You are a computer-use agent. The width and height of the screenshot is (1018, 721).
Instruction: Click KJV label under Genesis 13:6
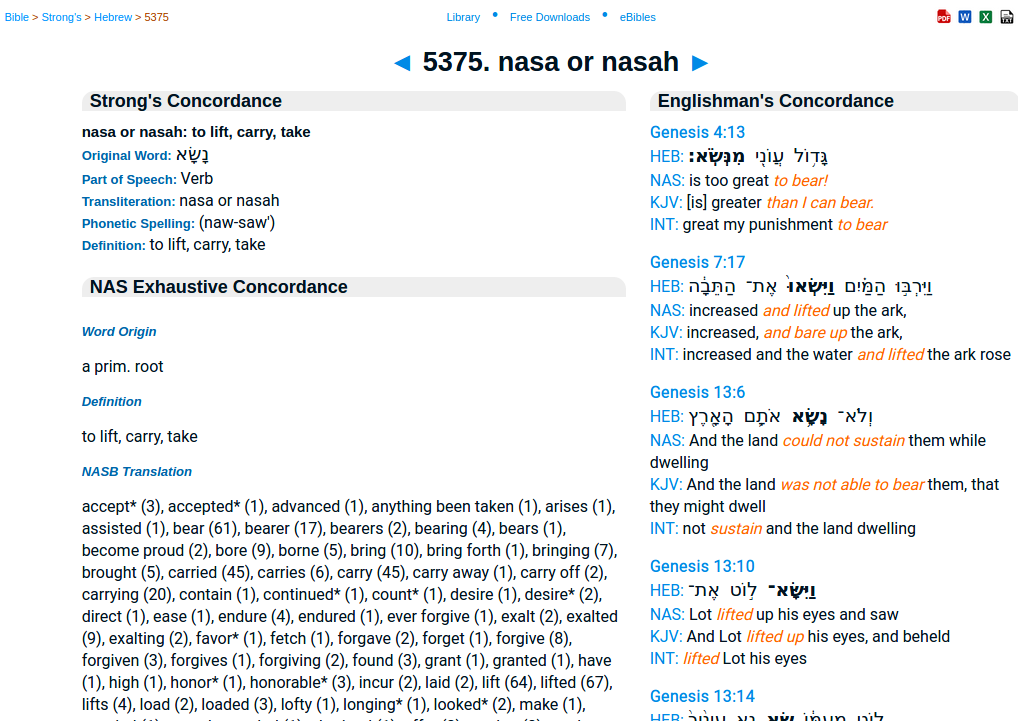tap(666, 484)
